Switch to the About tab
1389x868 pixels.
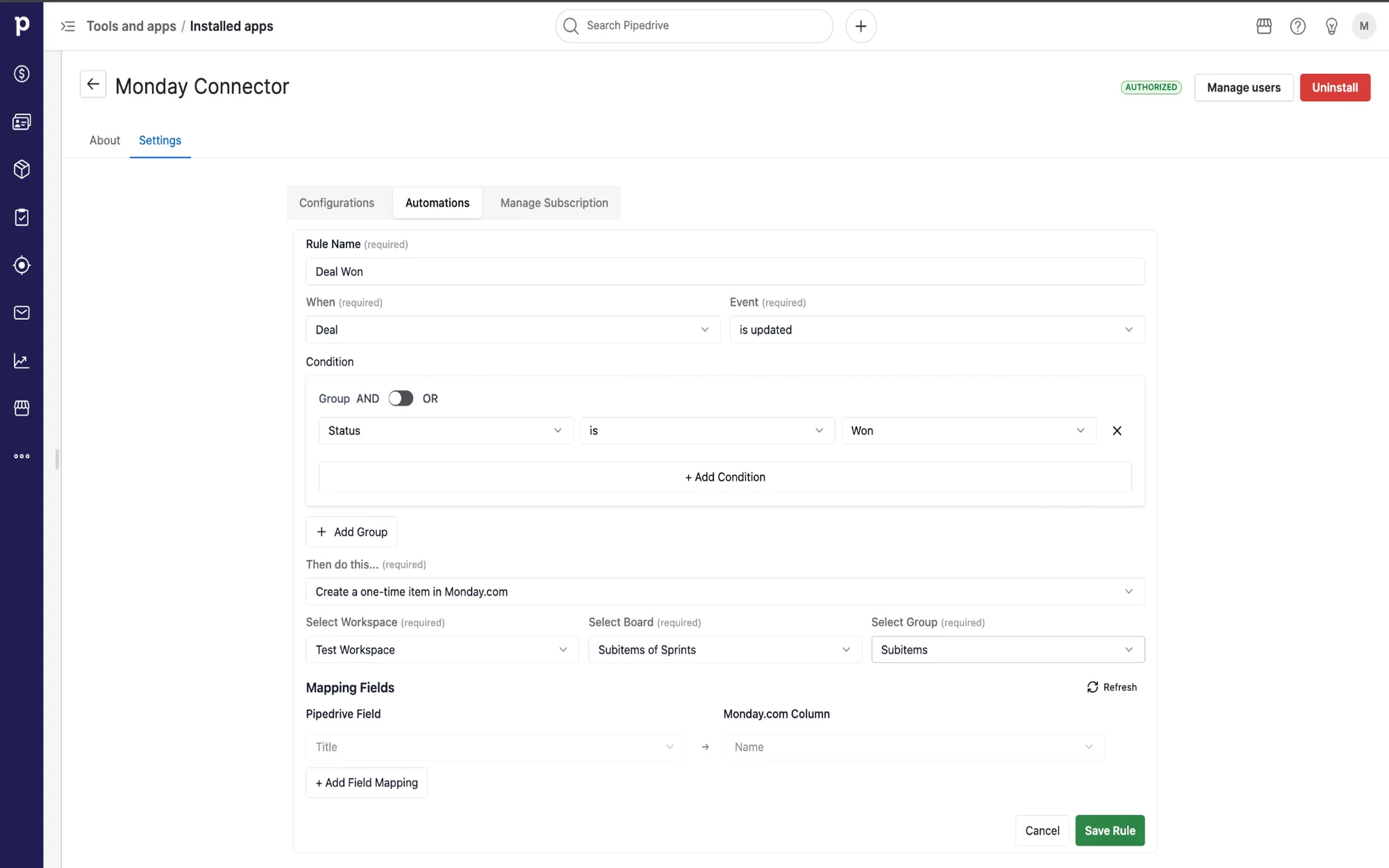[105, 140]
